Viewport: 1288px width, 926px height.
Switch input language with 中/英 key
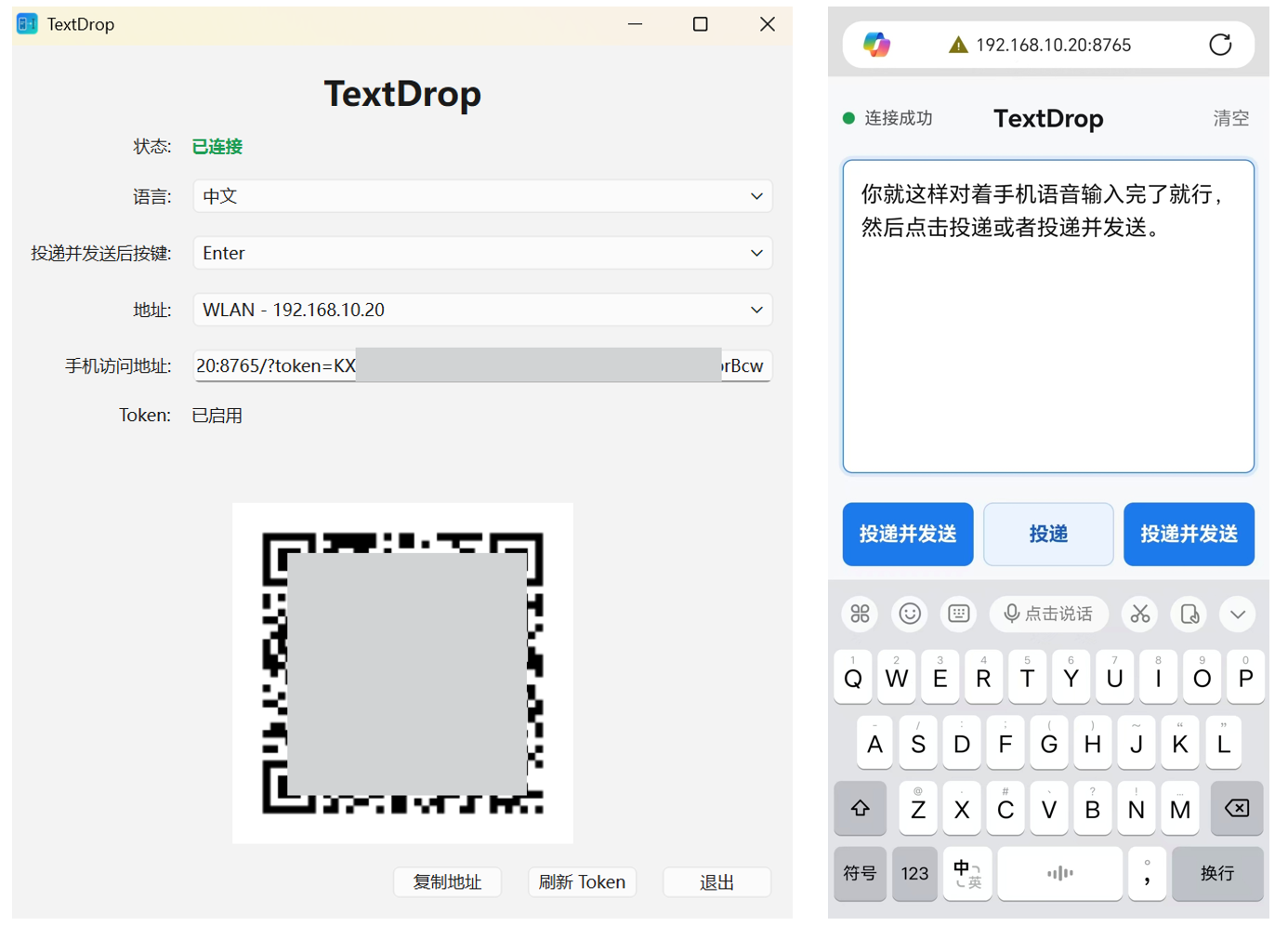pos(967,873)
